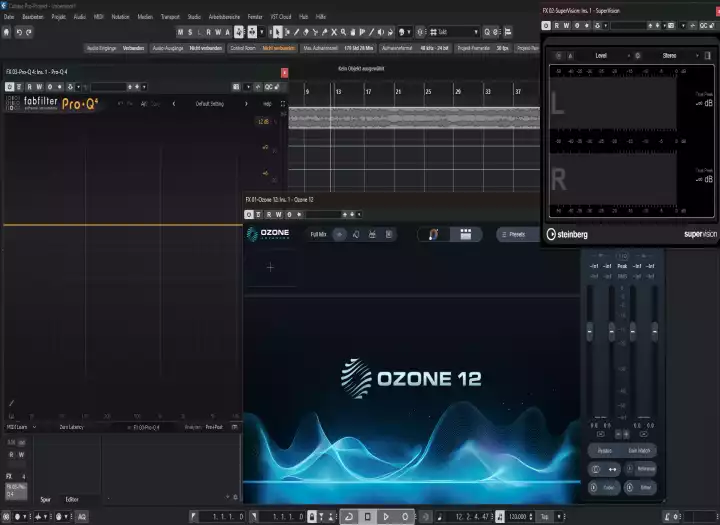Select the Erase tool
This screenshot has width=720, height=525.
click(x=306, y=32)
